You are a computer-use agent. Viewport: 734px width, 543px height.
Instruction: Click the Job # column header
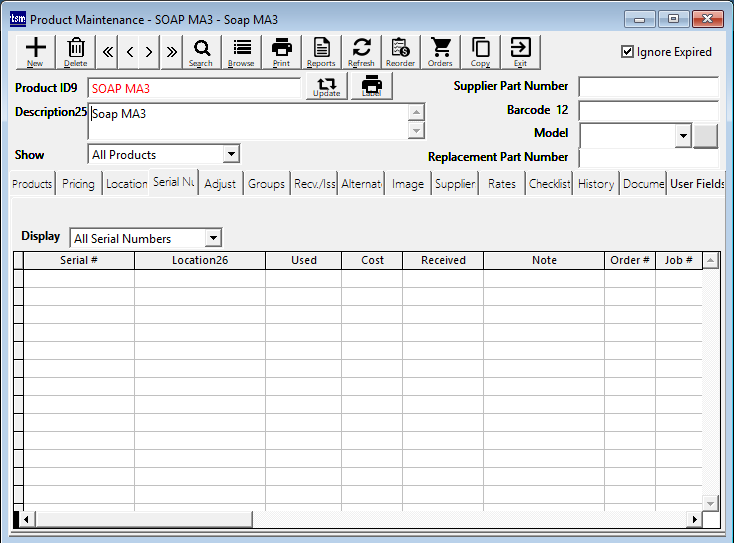(x=679, y=260)
